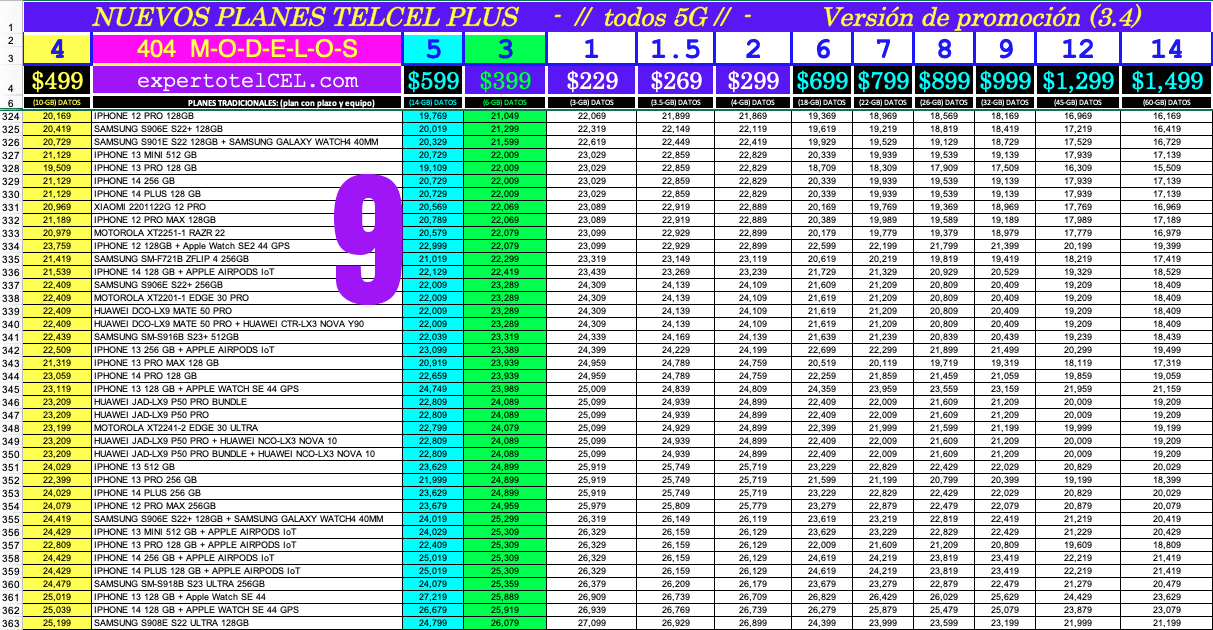Select the $299 plan price cell
Screen dimensions: 1213x630
[754, 81]
